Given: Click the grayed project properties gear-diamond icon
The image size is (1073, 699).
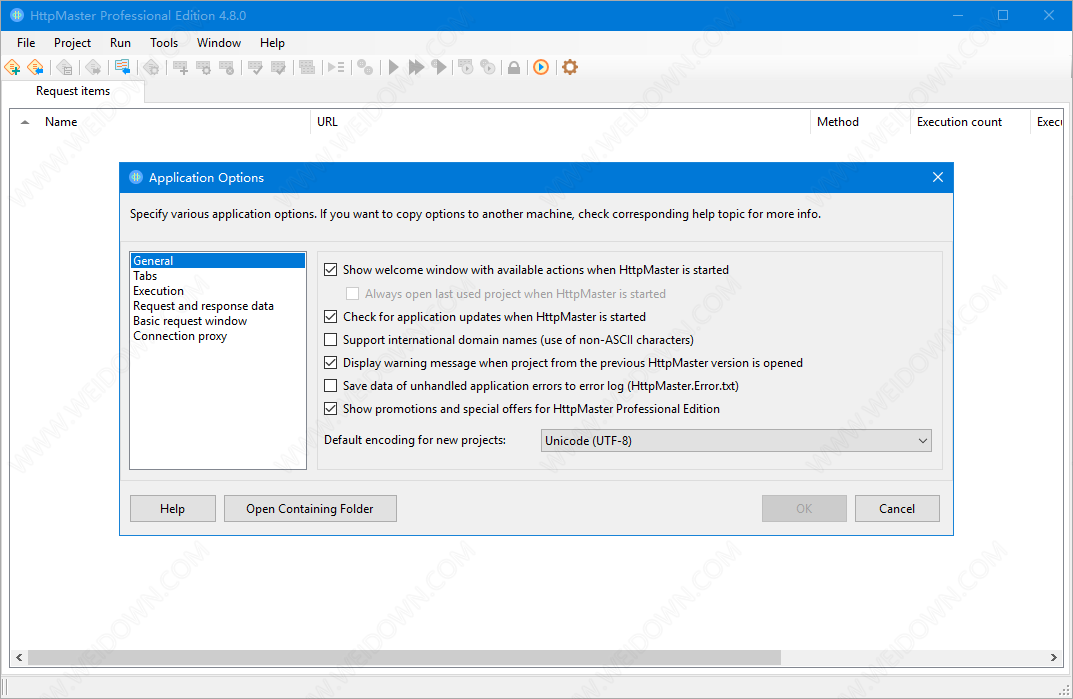Looking at the screenshot, I should [x=151, y=67].
